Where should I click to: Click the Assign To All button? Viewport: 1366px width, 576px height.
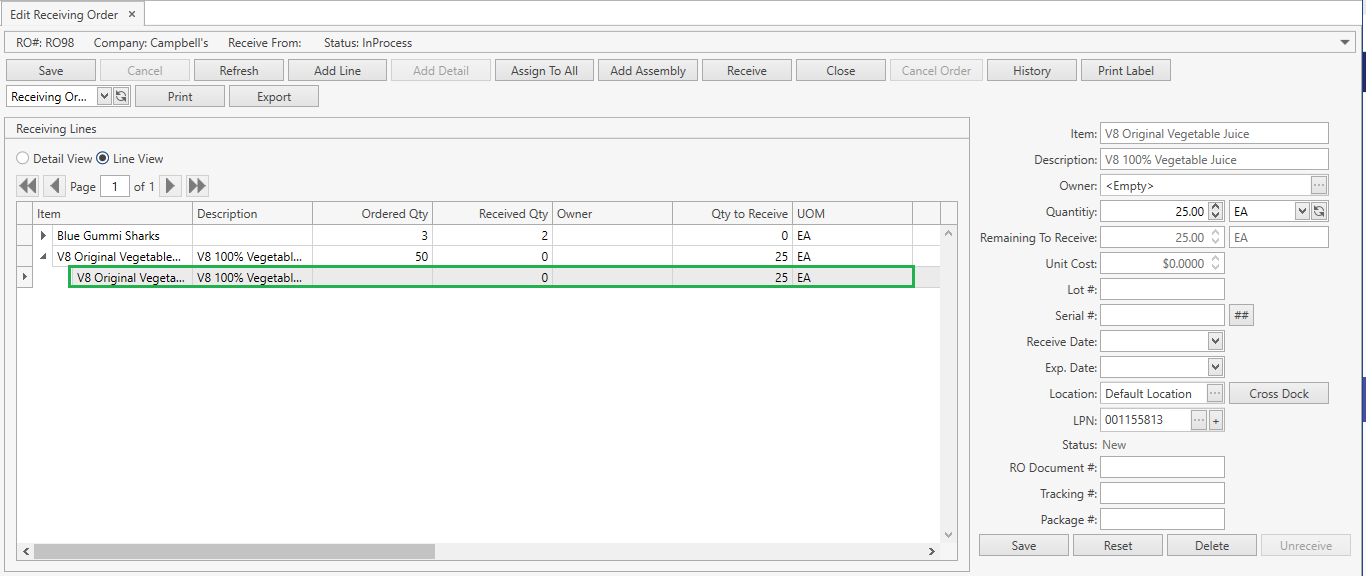click(x=544, y=70)
